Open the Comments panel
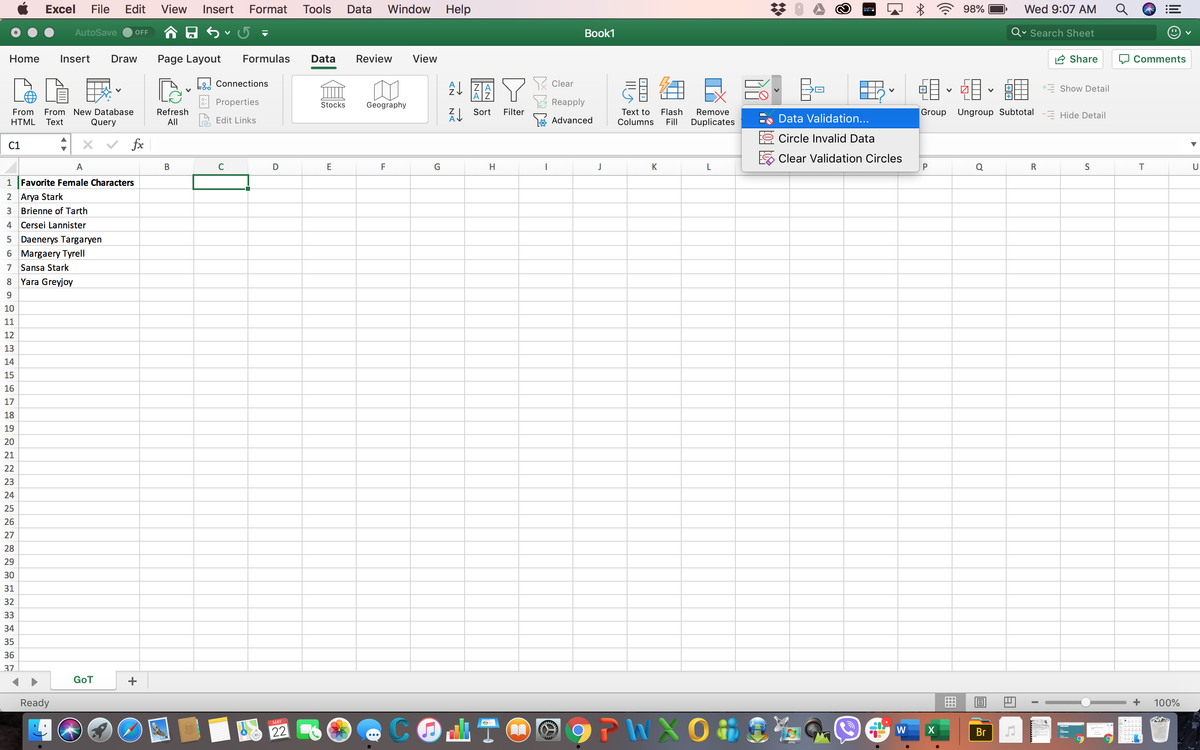 (1151, 58)
